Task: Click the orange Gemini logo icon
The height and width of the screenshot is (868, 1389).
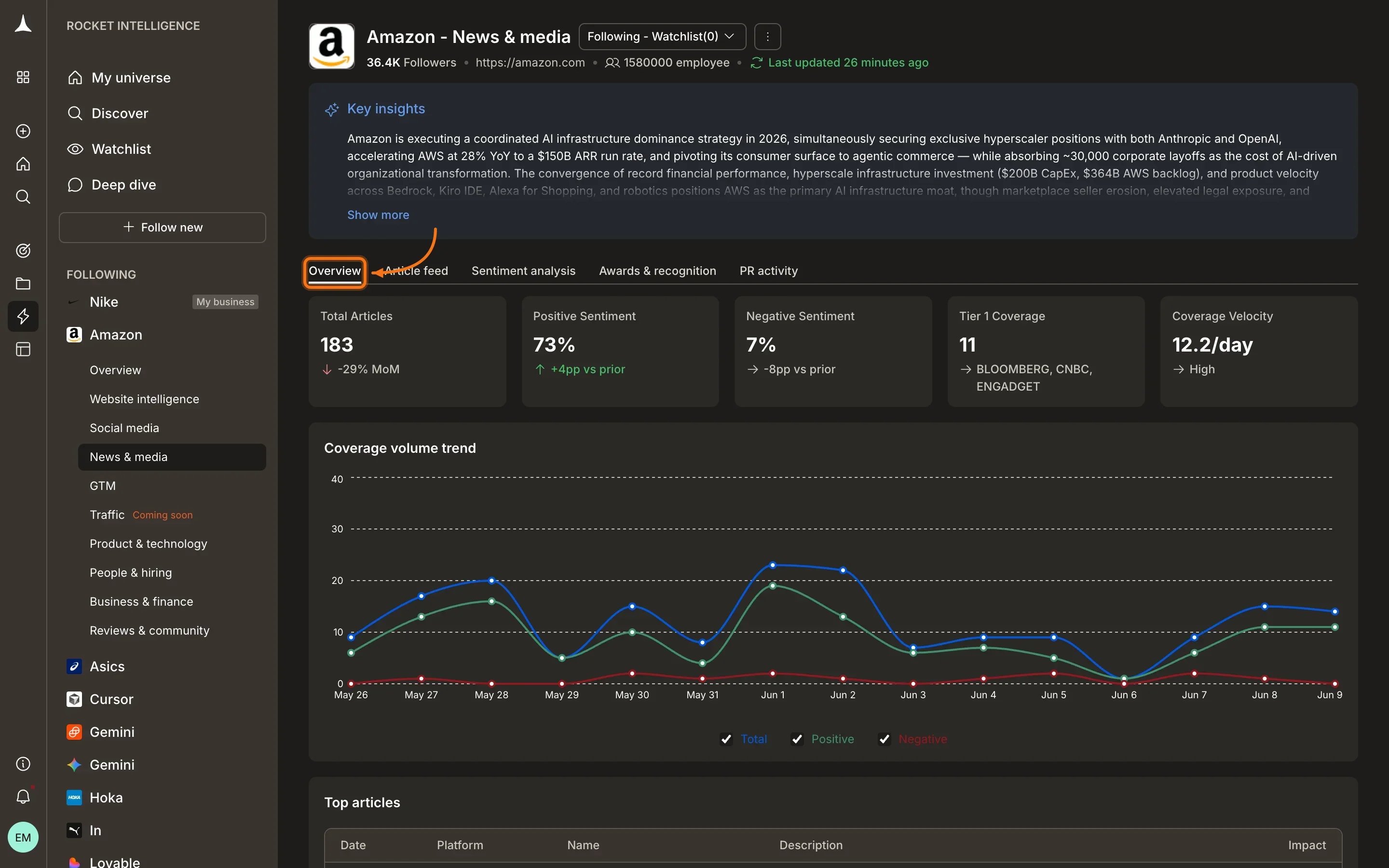Action: pyautogui.click(x=74, y=732)
